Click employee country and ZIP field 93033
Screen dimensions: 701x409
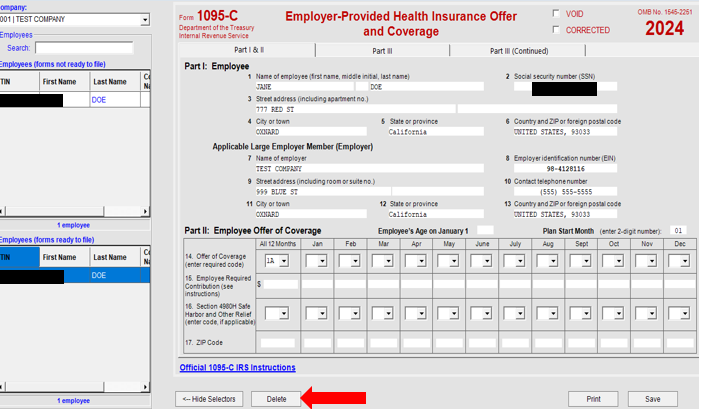[566, 132]
